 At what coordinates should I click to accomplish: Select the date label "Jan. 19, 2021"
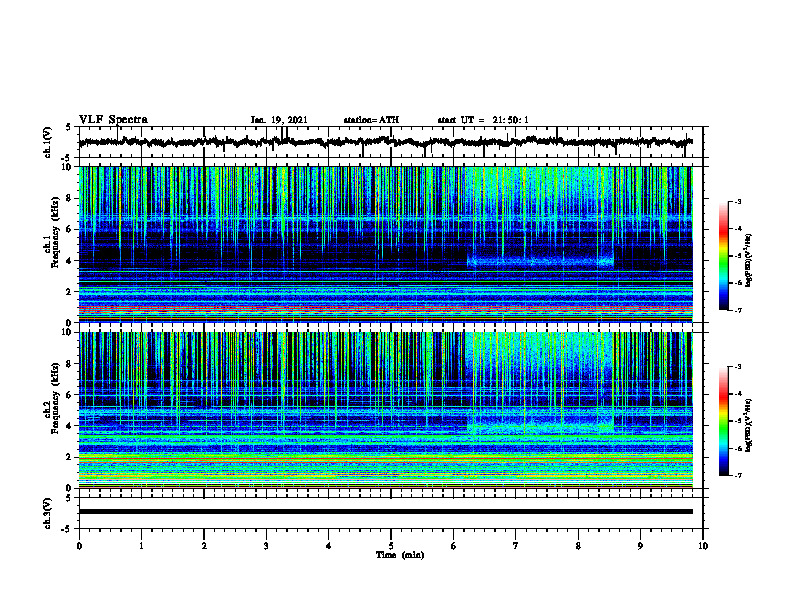pyautogui.click(x=279, y=120)
